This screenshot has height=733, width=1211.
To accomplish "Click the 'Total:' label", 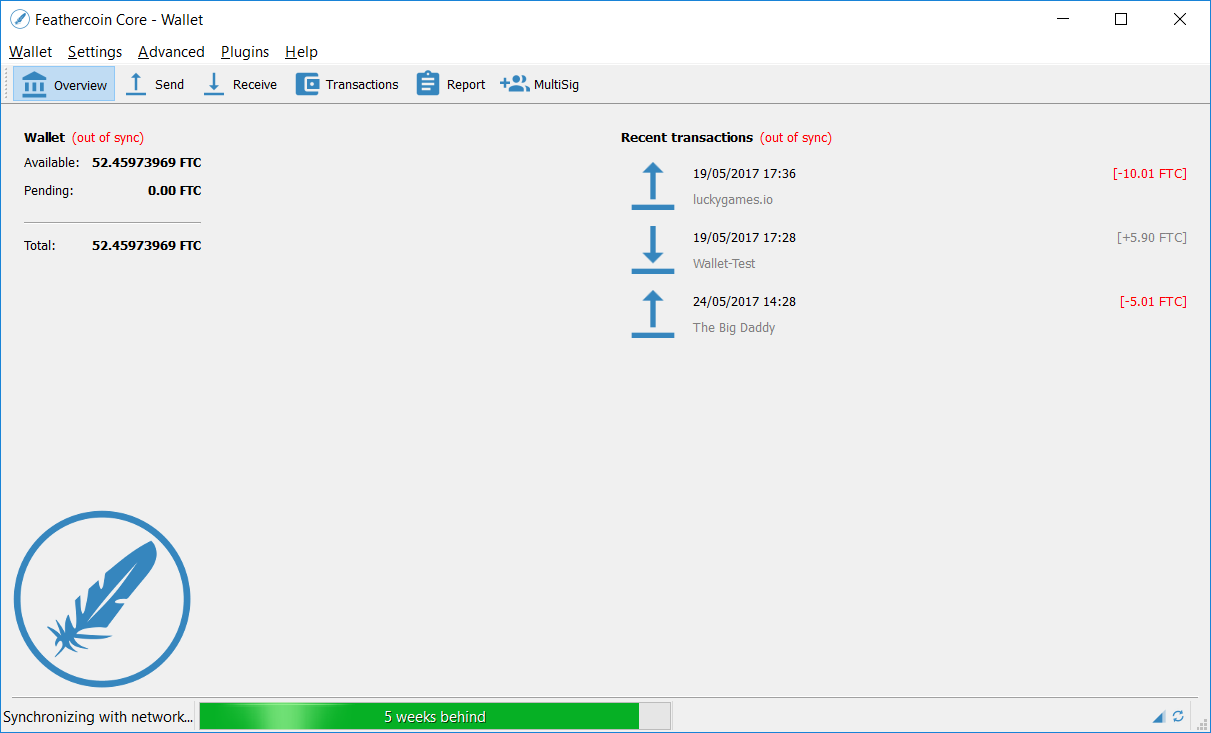I will tap(40, 246).
